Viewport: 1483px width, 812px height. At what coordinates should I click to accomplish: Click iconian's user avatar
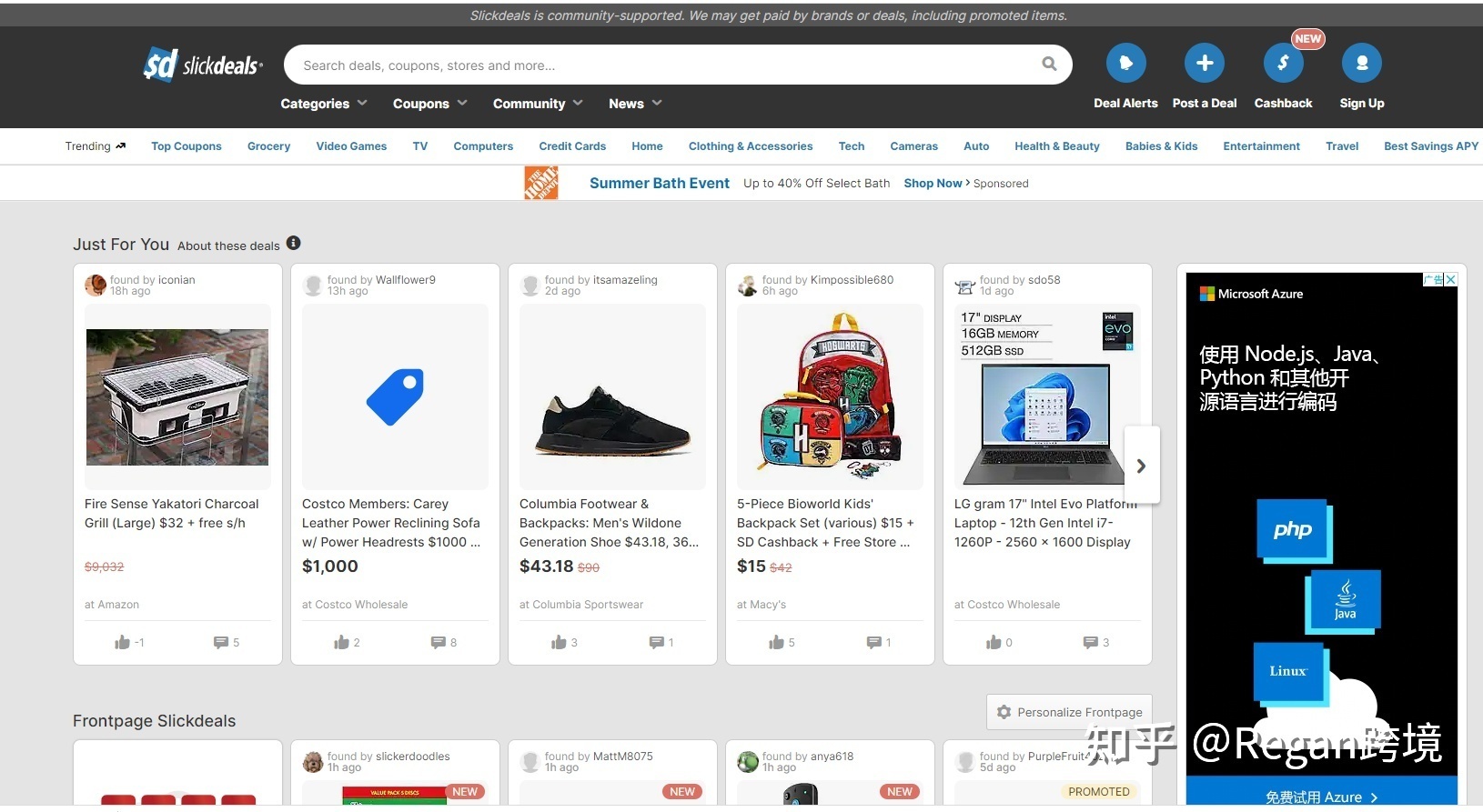pyautogui.click(x=96, y=286)
